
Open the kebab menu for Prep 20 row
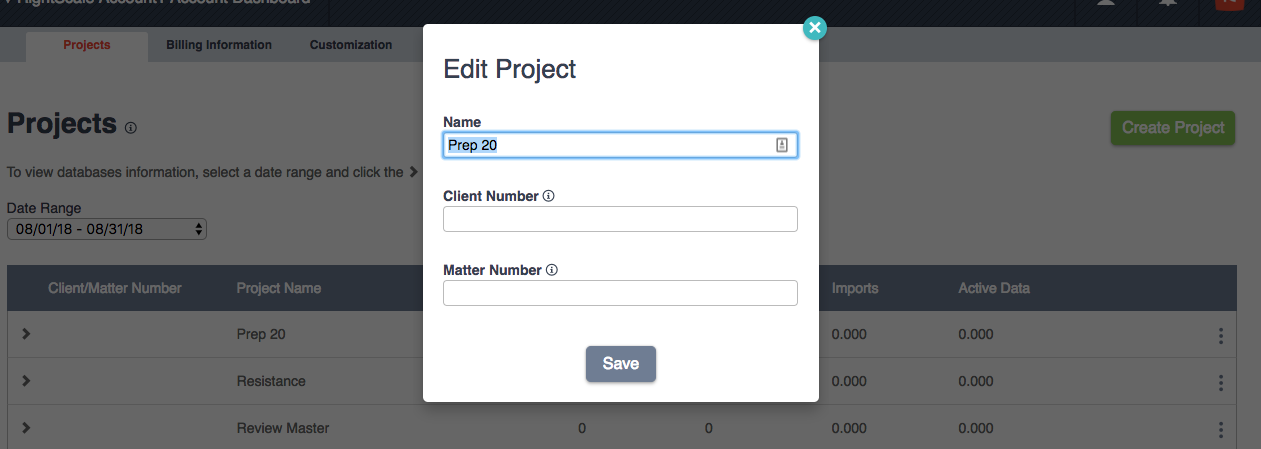[1221, 336]
